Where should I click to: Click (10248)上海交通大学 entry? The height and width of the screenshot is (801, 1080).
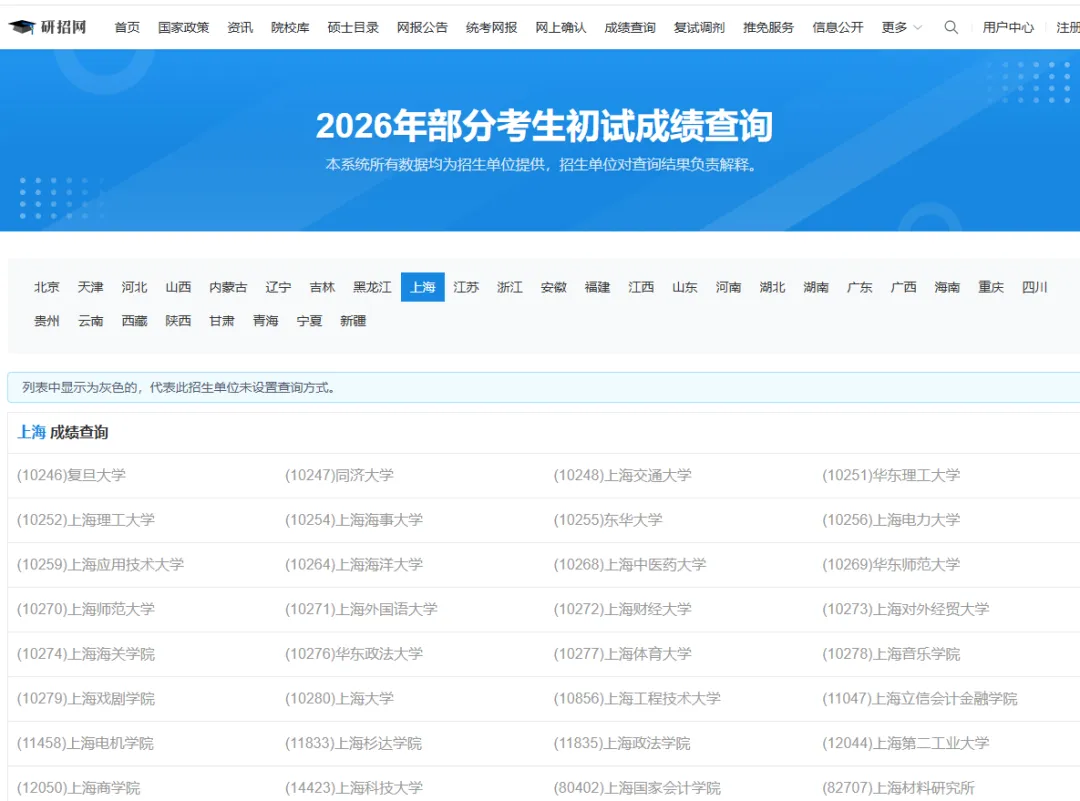tap(623, 475)
